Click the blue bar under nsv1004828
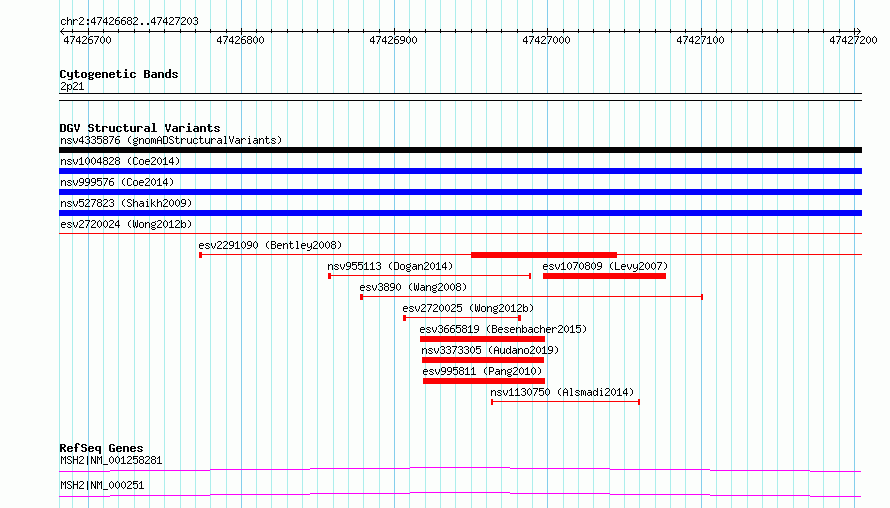 [460, 171]
